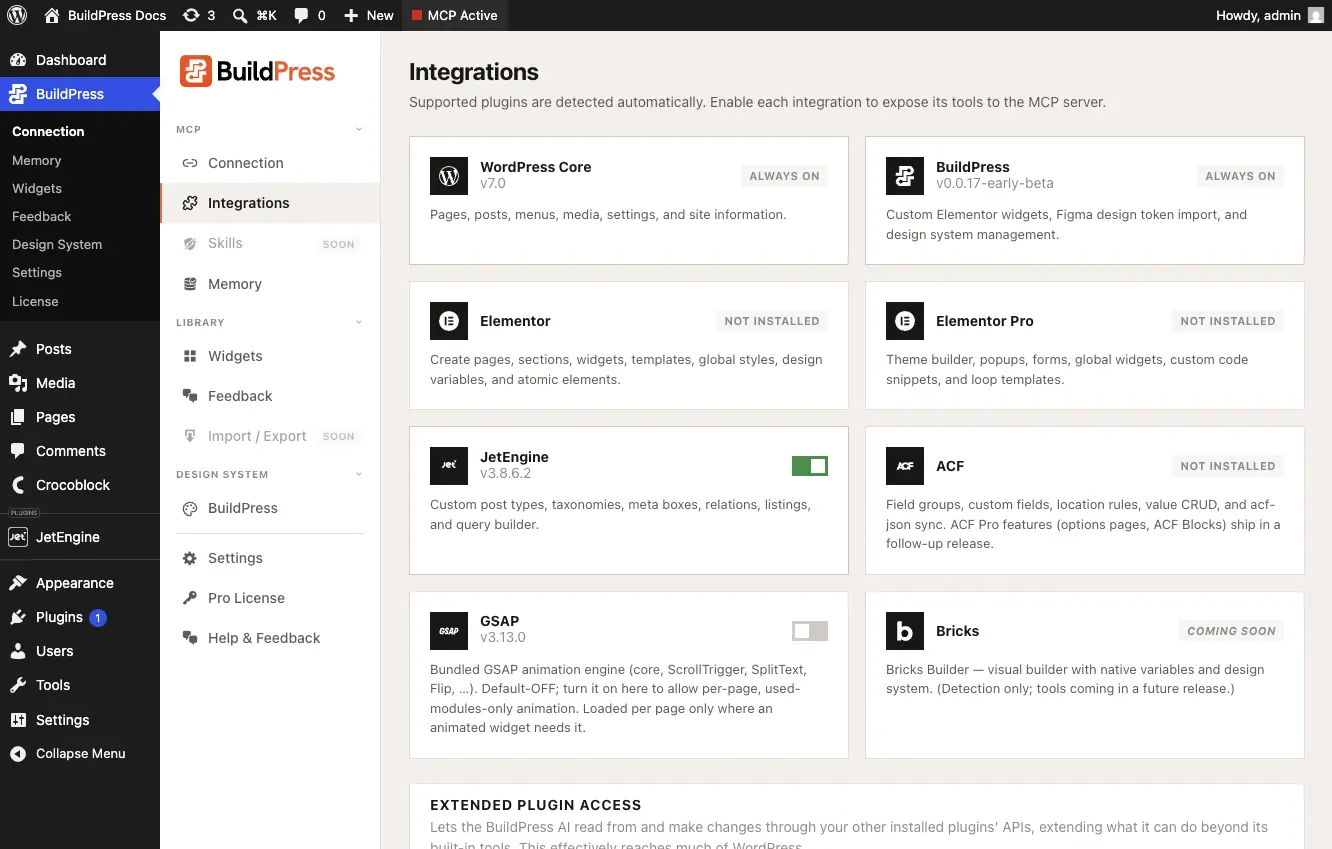Open the search magnifier icon ⌘K
The width and height of the screenshot is (1332, 849).
pyautogui.click(x=254, y=15)
